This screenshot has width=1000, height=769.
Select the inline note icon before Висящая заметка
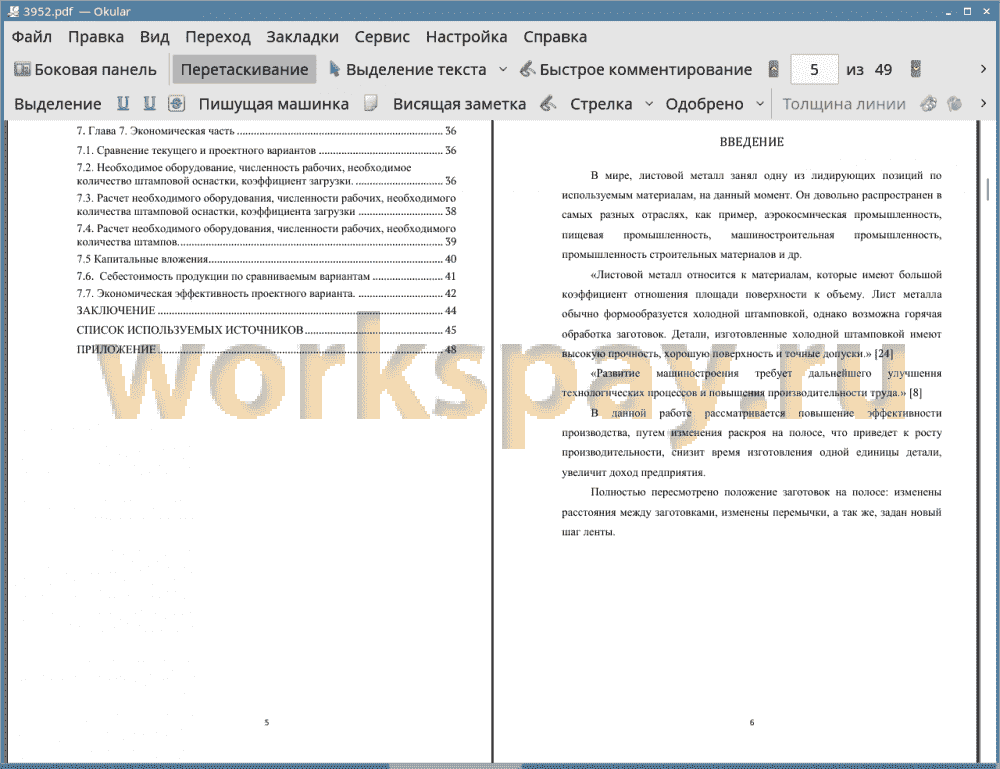point(371,103)
